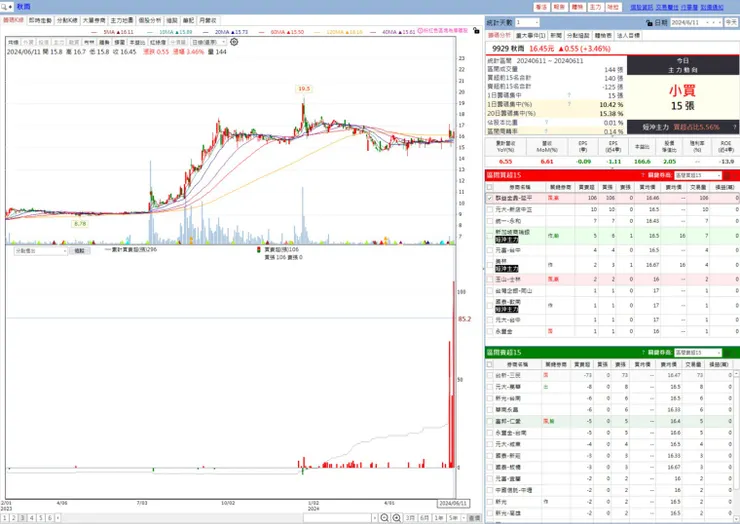The height and width of the screenshot is (524, 740).
Task: Switch to the 分點K線 tab
Action: (67, 20)
